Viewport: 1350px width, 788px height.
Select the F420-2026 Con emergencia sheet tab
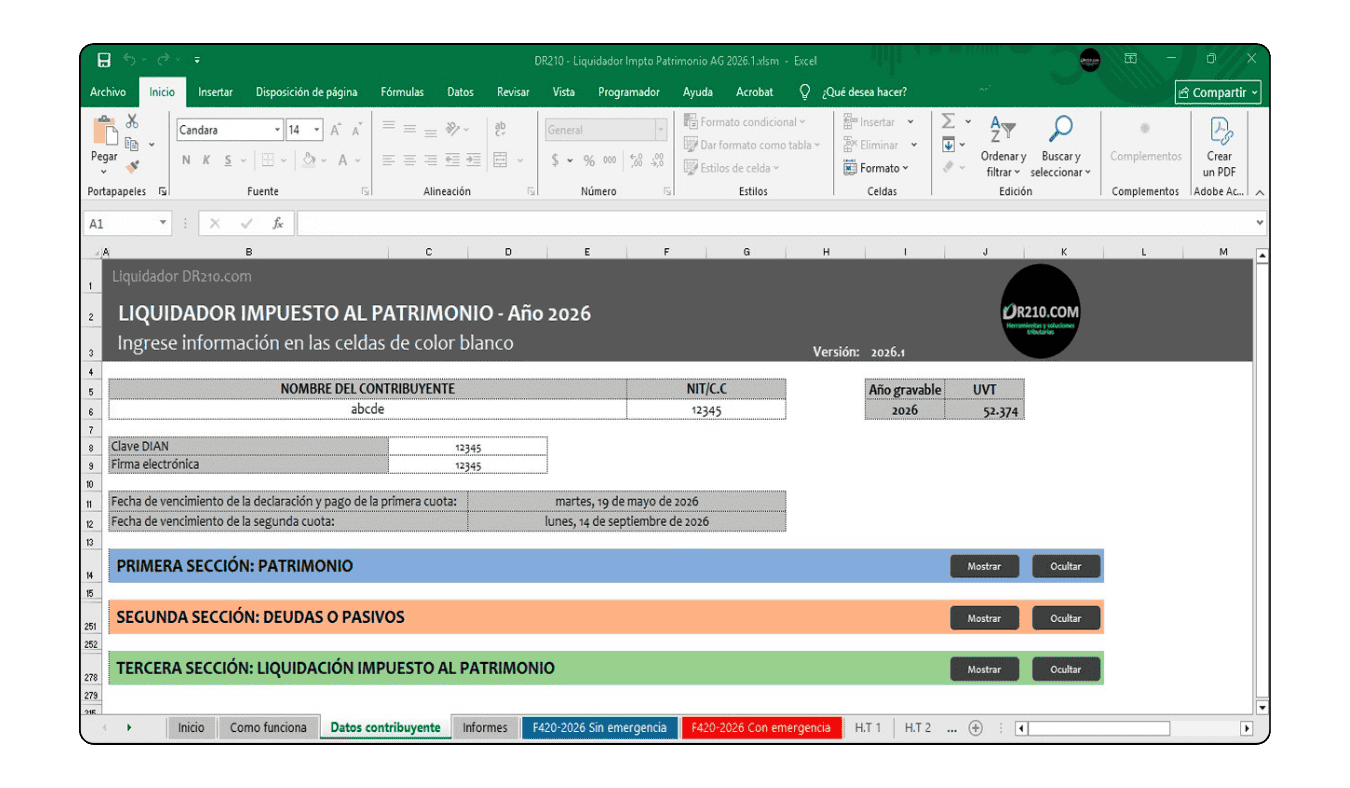[x=762, y=728]
